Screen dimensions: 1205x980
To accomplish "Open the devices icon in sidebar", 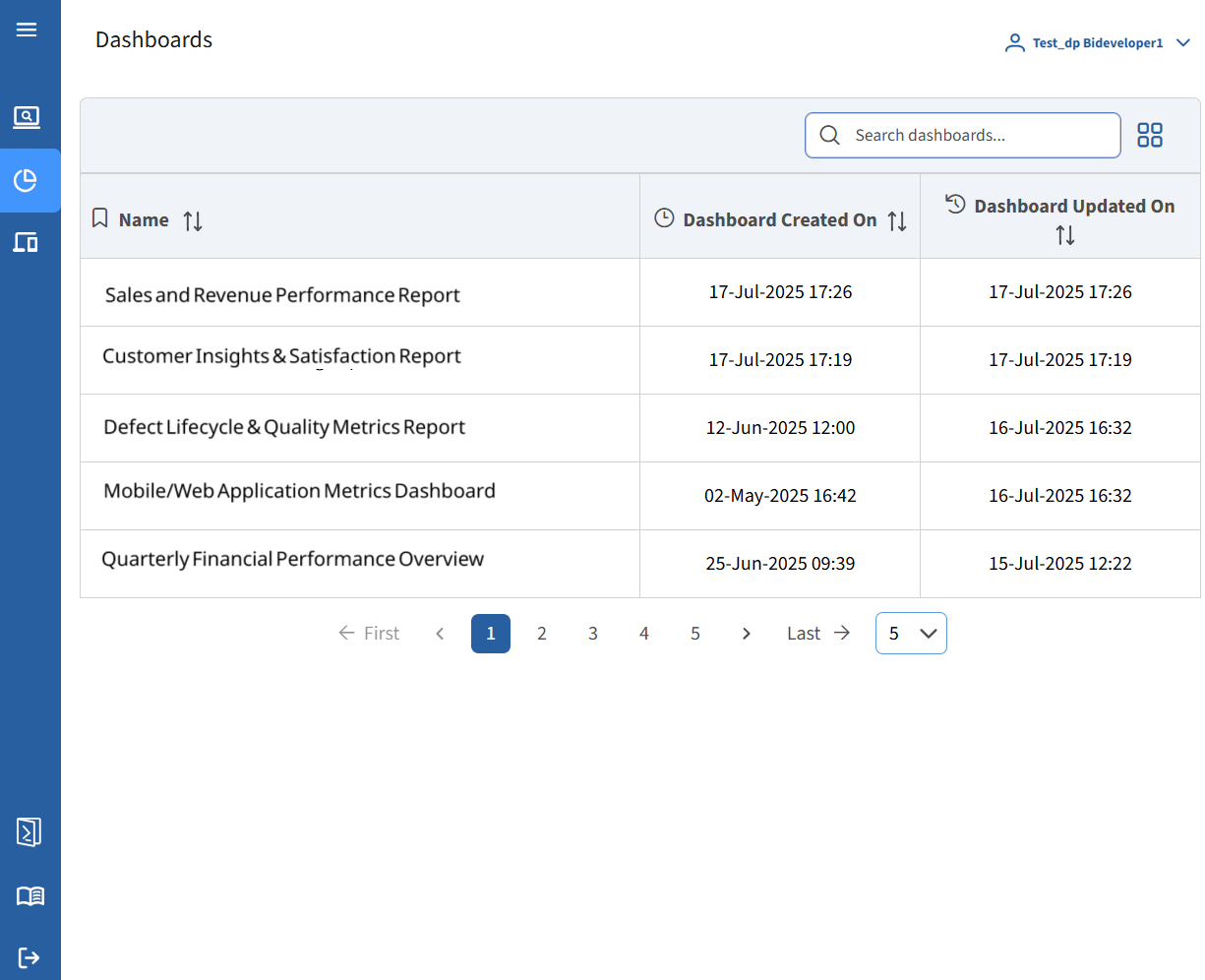I will coord(27,242).
